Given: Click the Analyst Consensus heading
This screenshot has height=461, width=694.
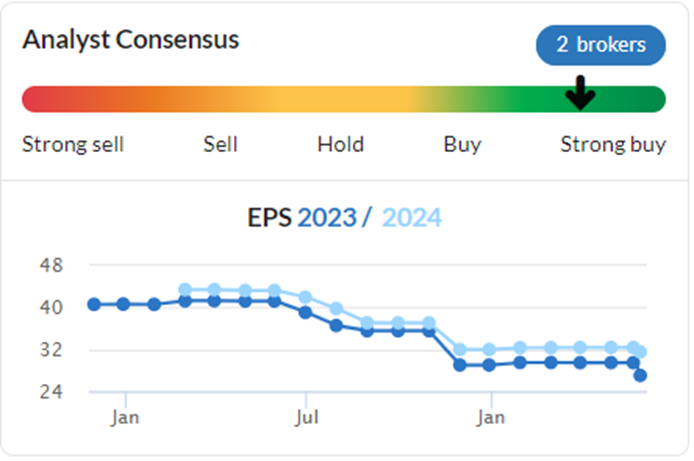Looking at the screenshot, I should [x=131, y=40].
